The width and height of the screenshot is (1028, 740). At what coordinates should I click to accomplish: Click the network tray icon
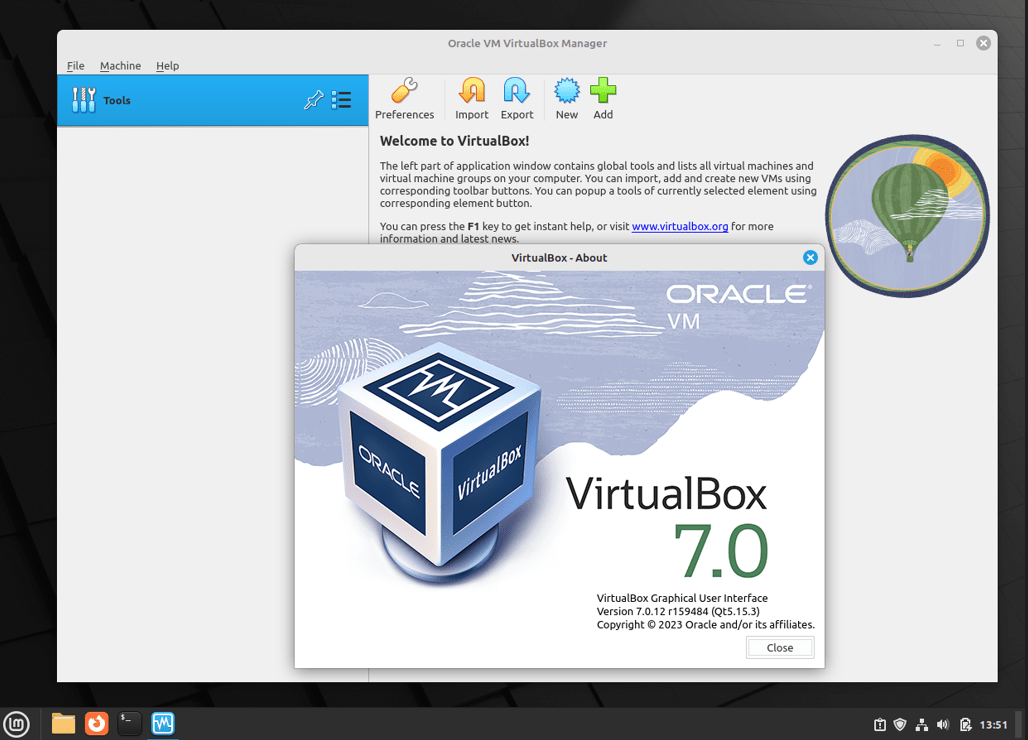tap(922, 724)
